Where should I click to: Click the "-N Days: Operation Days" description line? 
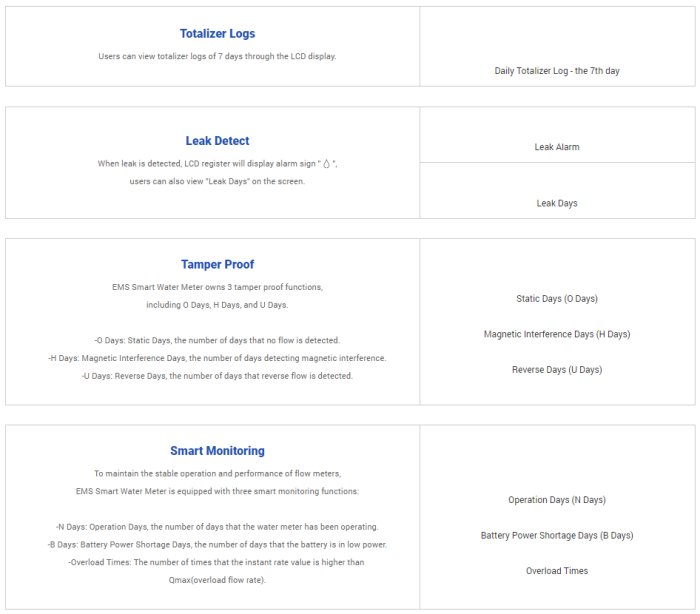[x=217, y=526]
